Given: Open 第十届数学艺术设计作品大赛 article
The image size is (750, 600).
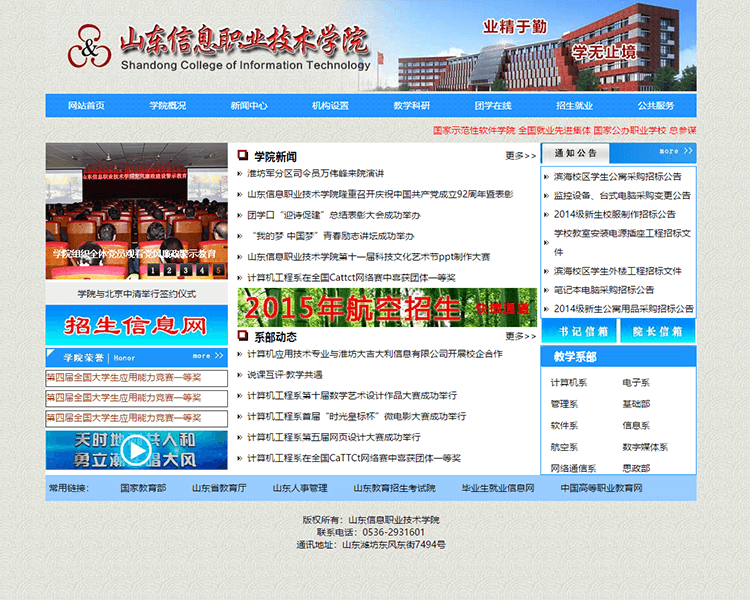Looking at the screenshot, I should pyautogui.click(x=352, y=396).
